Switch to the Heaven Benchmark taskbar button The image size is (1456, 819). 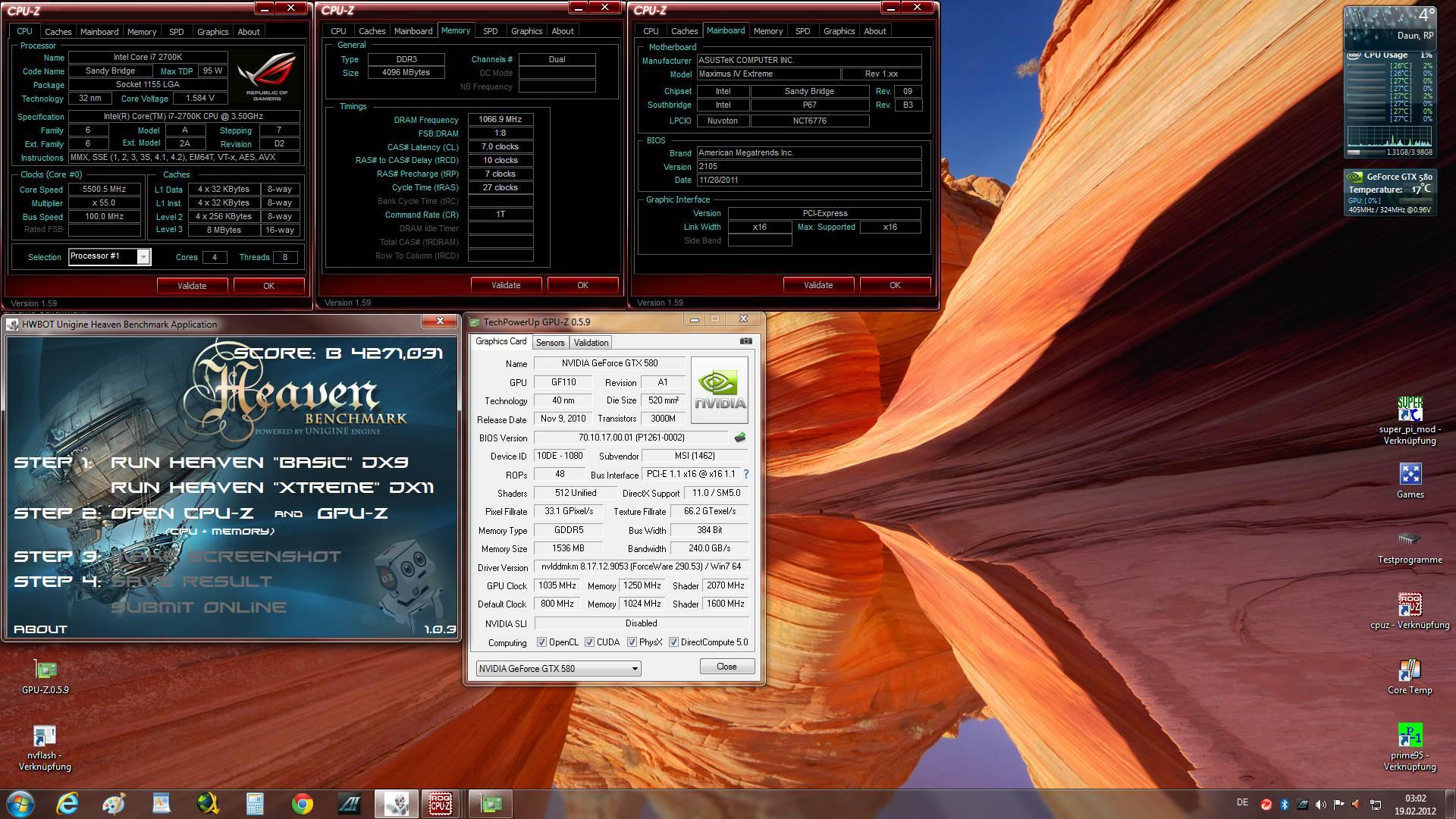click(397, 803)
